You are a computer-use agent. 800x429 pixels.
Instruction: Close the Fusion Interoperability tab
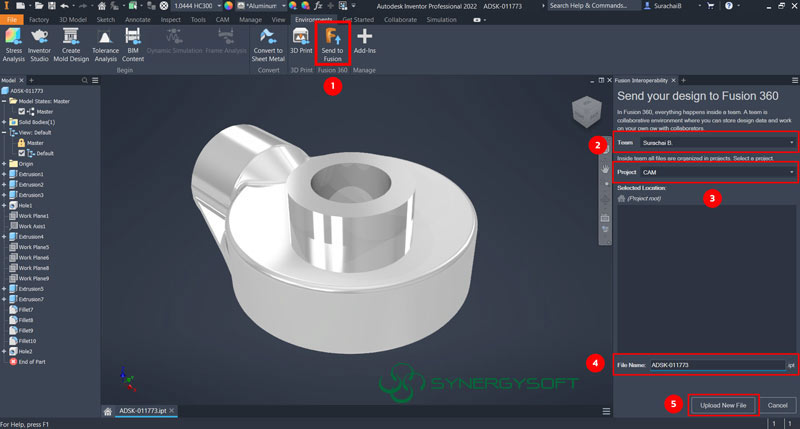673,80
